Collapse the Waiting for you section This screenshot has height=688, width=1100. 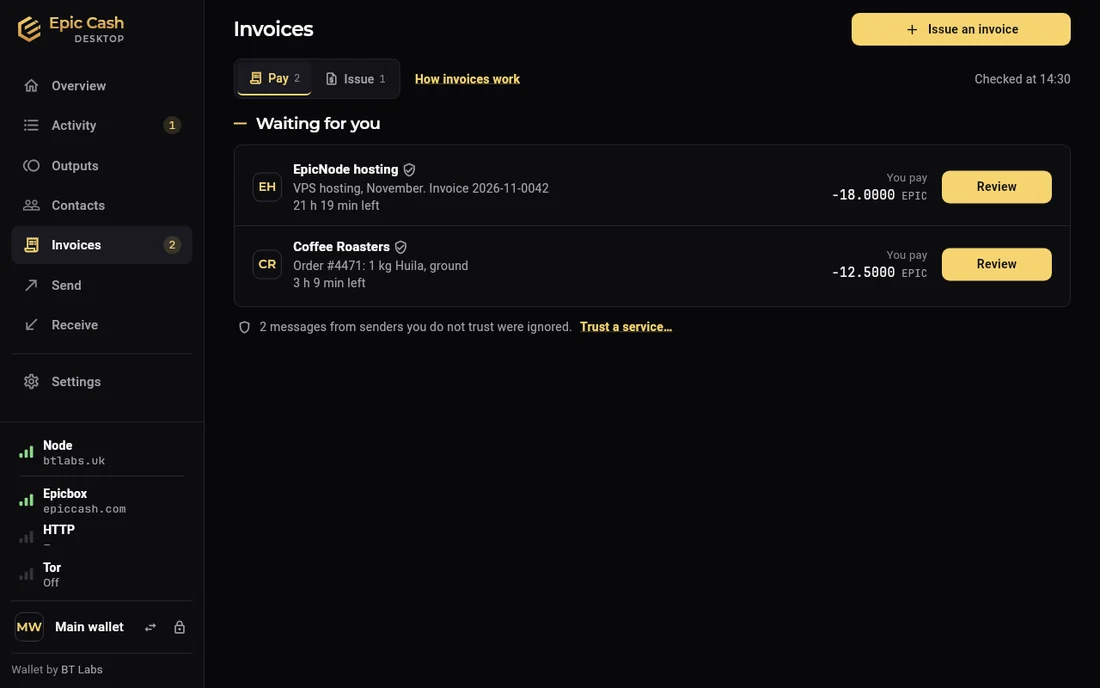(x=241, y=123)
